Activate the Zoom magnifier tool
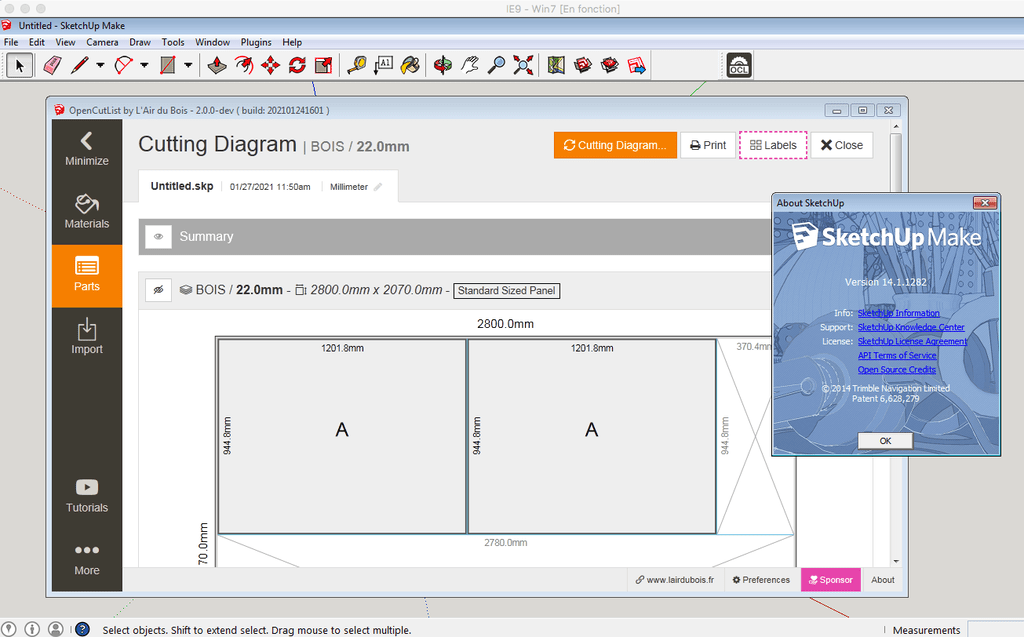The width and height of the screenshot is (1024, 637). click(x=496, y=65)
